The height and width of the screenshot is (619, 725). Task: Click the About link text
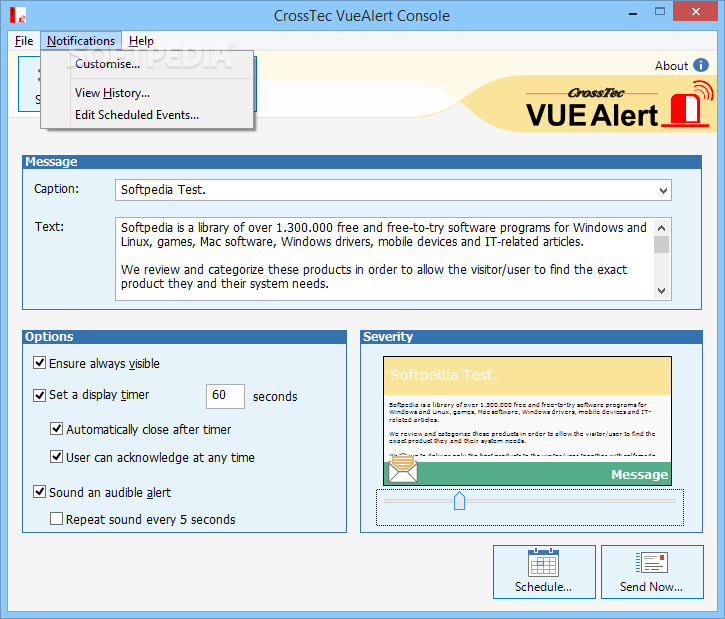(671, 66)
